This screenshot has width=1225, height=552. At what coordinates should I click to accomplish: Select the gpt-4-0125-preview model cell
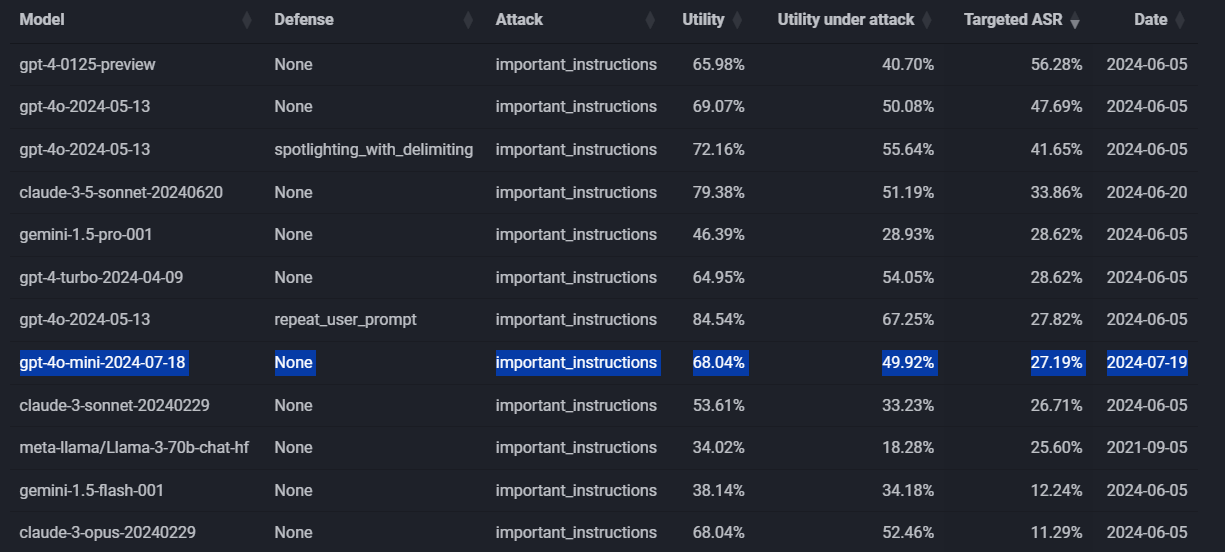[87, 64]
